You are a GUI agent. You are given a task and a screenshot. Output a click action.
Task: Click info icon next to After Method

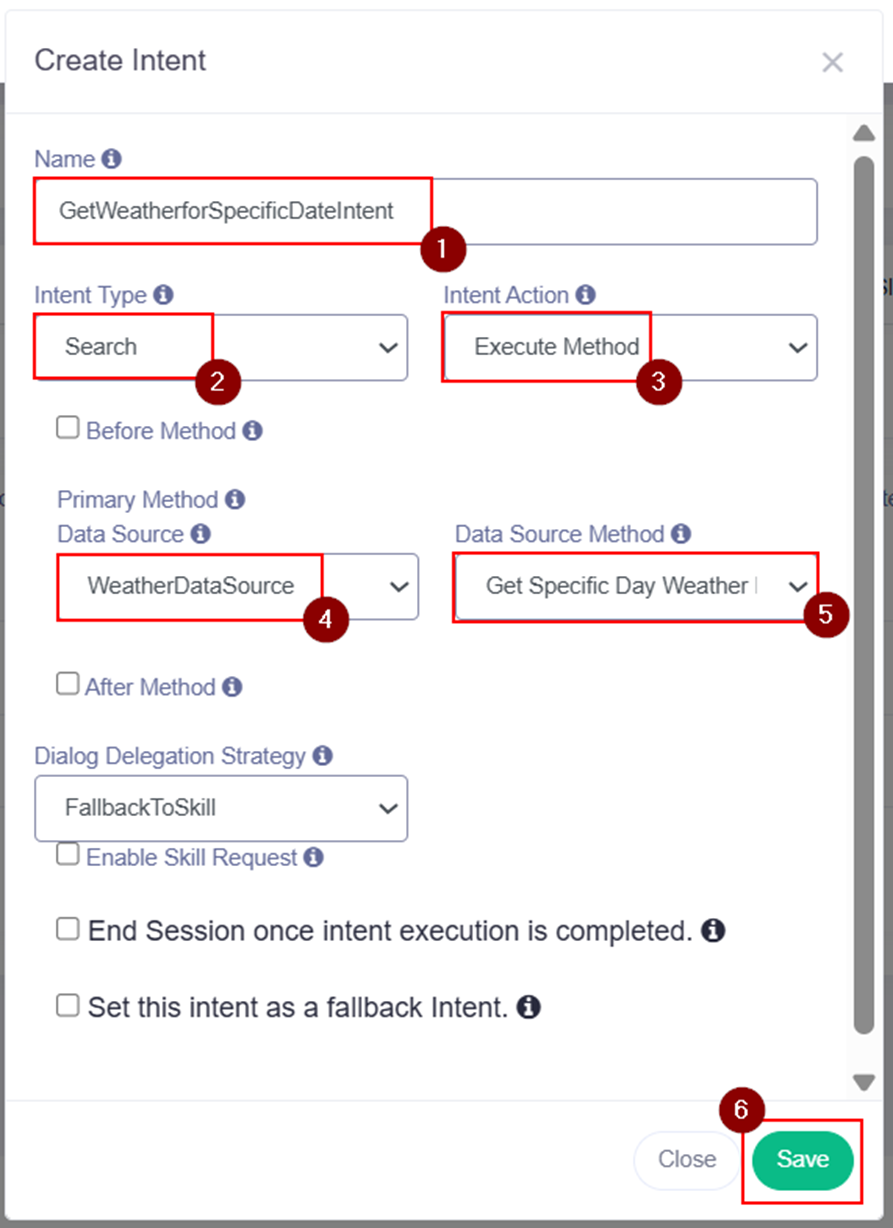coord(232,687)
